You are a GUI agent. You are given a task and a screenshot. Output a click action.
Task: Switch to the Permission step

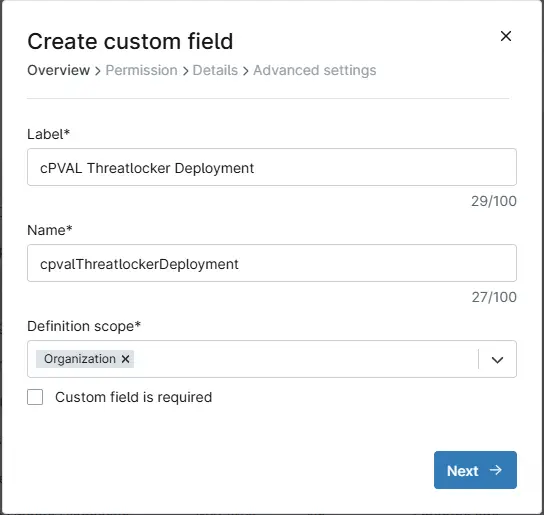(x=142, y=70)
